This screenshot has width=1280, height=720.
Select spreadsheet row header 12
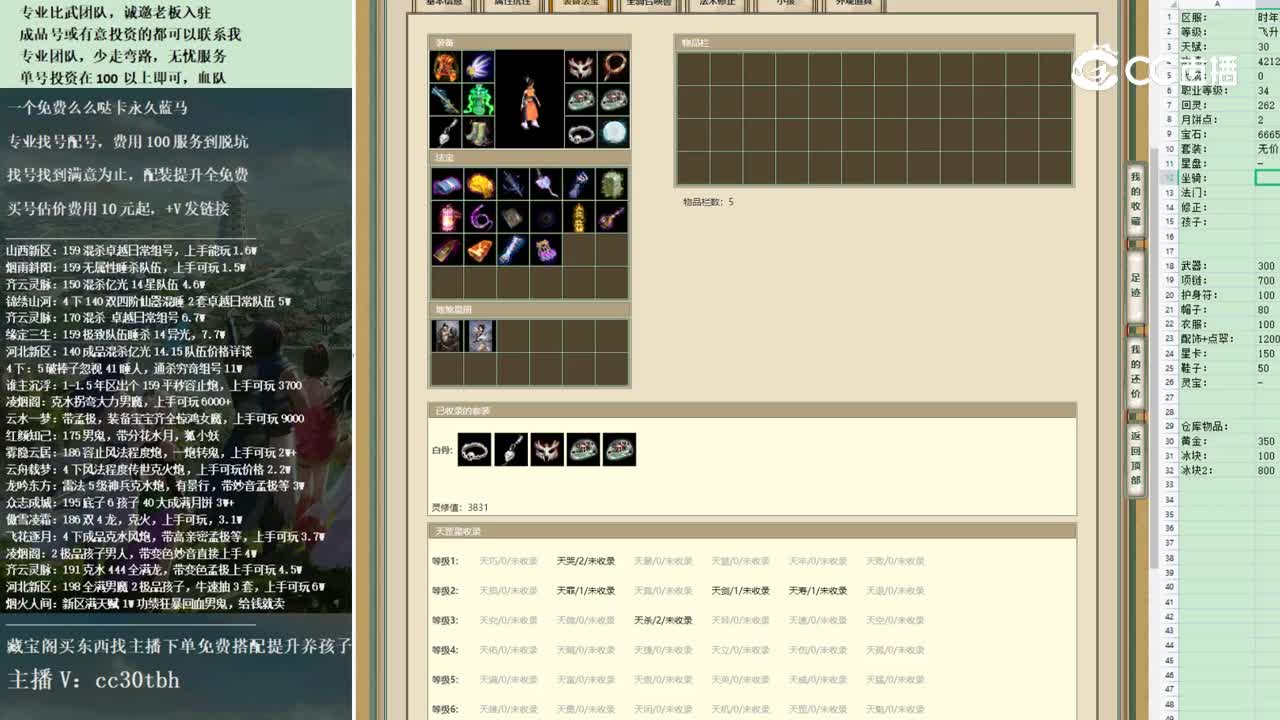(x=1170, y=178)
